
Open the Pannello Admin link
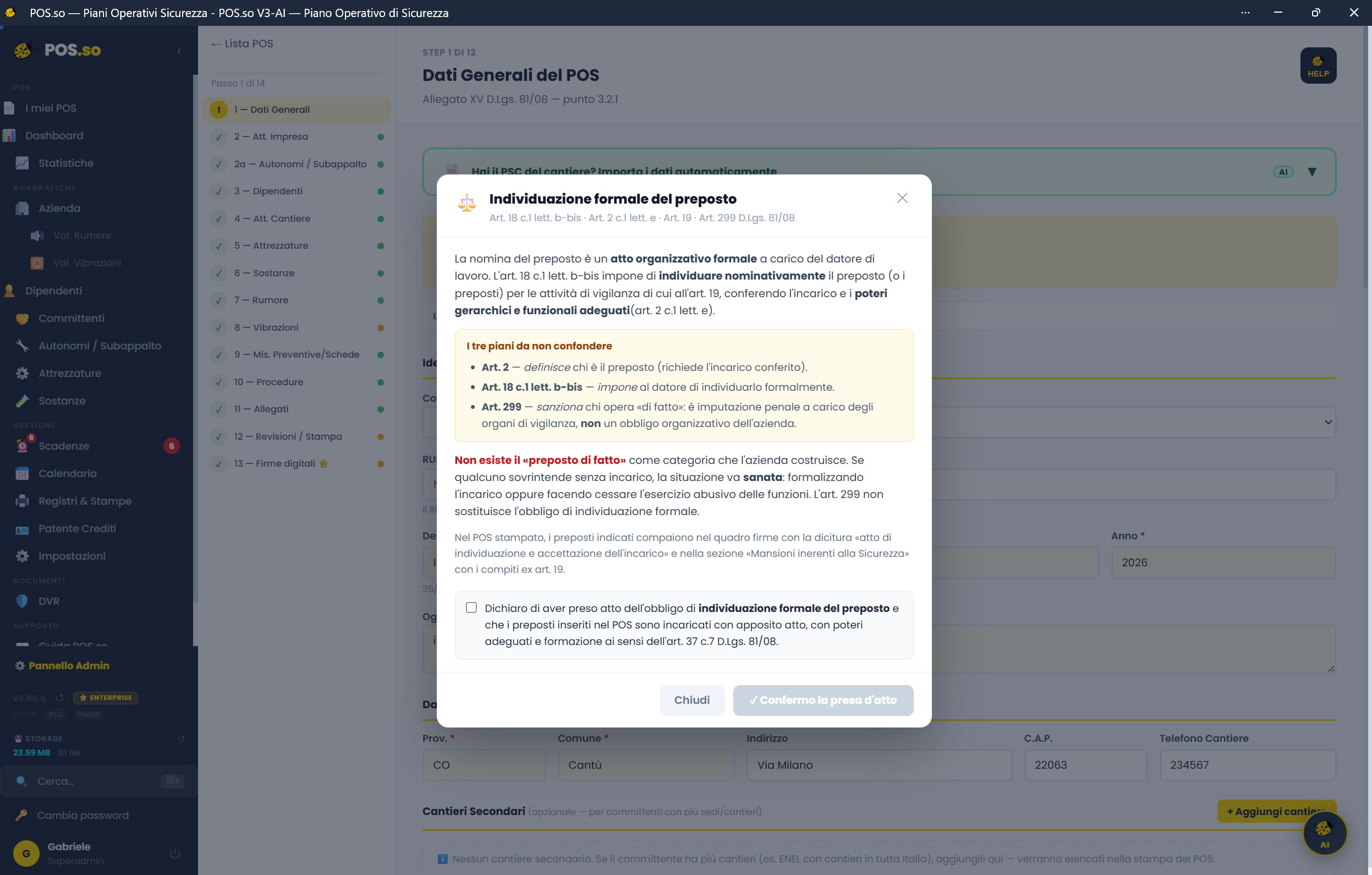click(x=62, y=665)
